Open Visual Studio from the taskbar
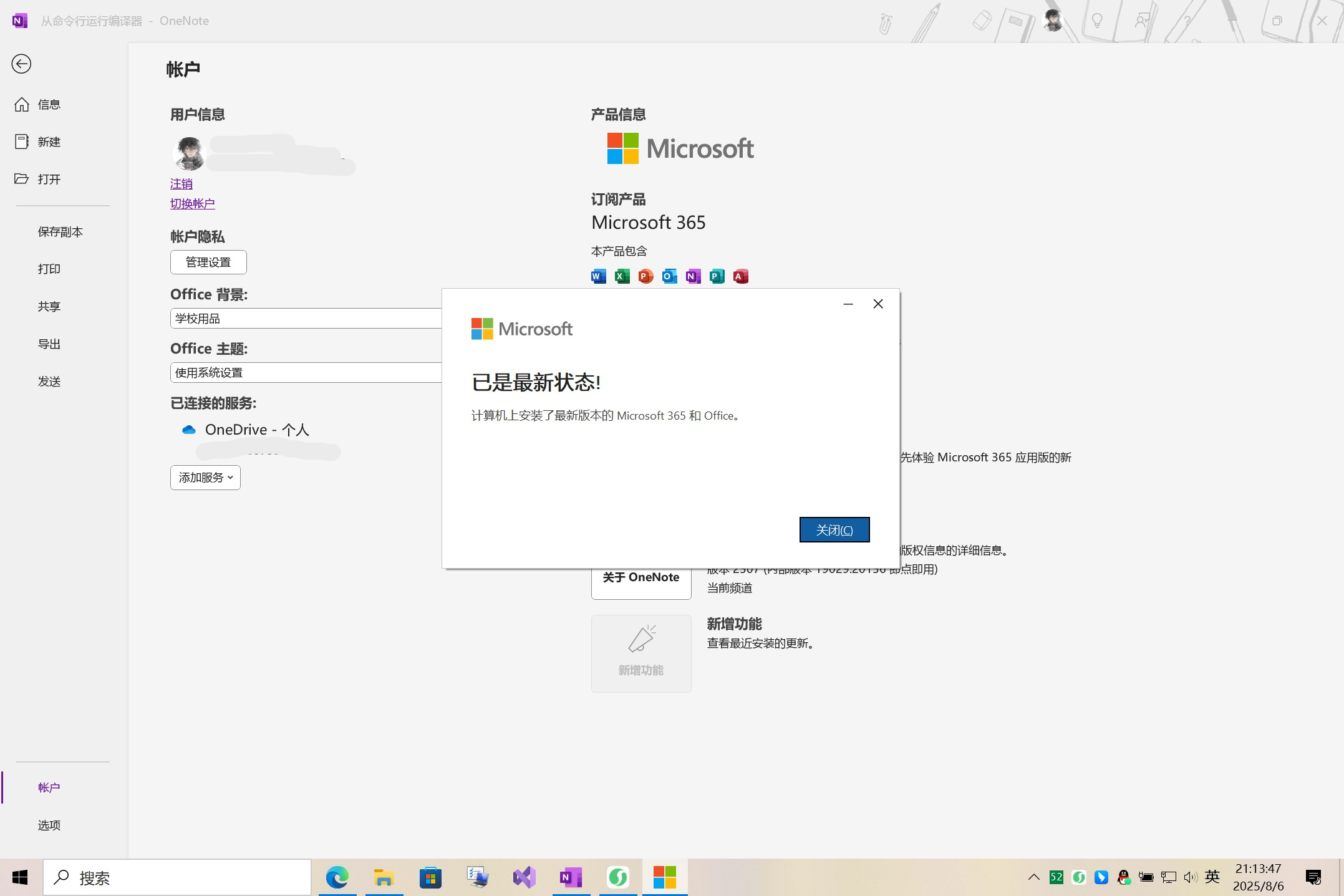 tap(524, 877)
